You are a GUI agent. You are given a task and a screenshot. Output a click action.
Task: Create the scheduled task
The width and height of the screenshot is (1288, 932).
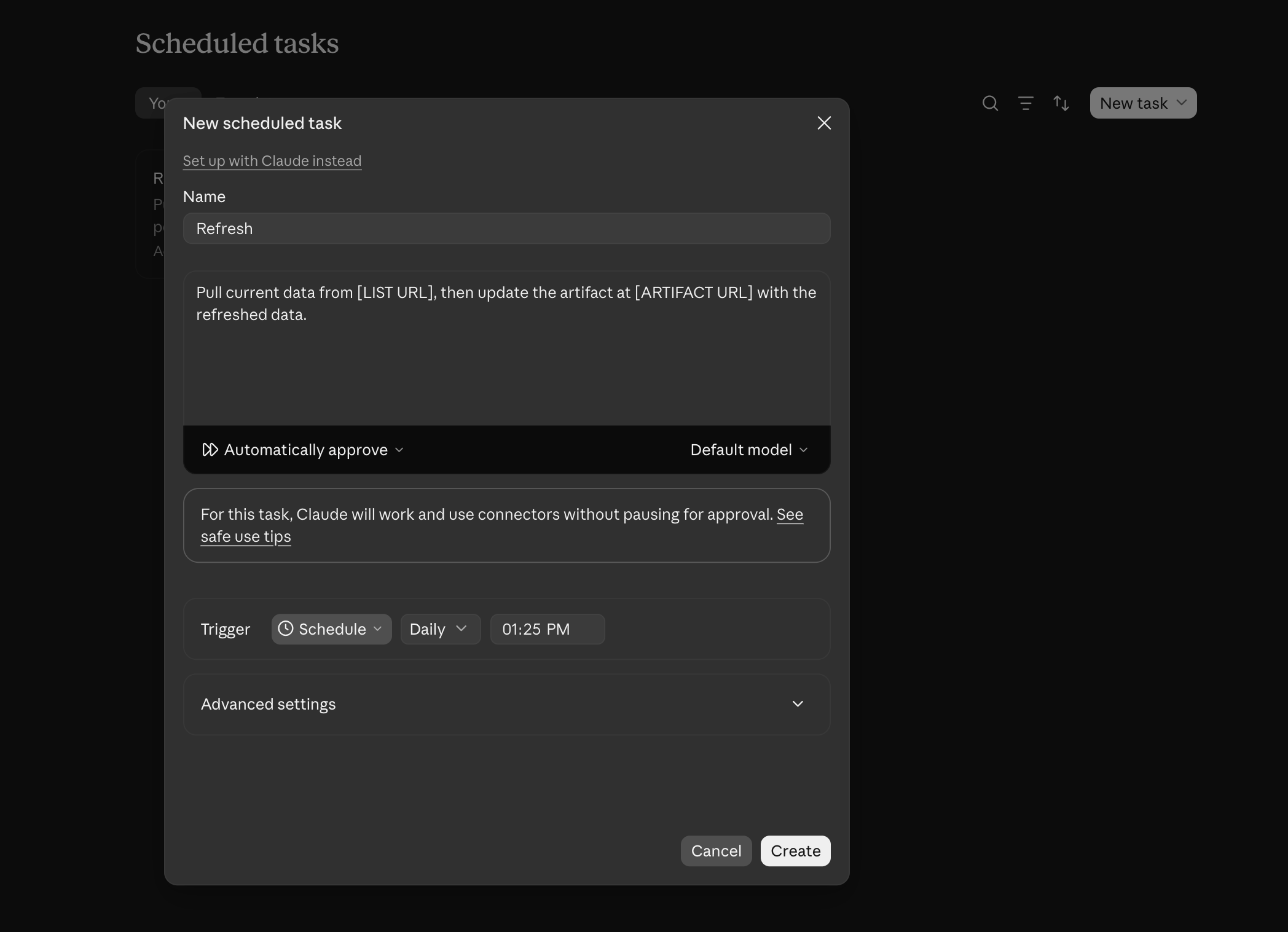pos(795,851)
